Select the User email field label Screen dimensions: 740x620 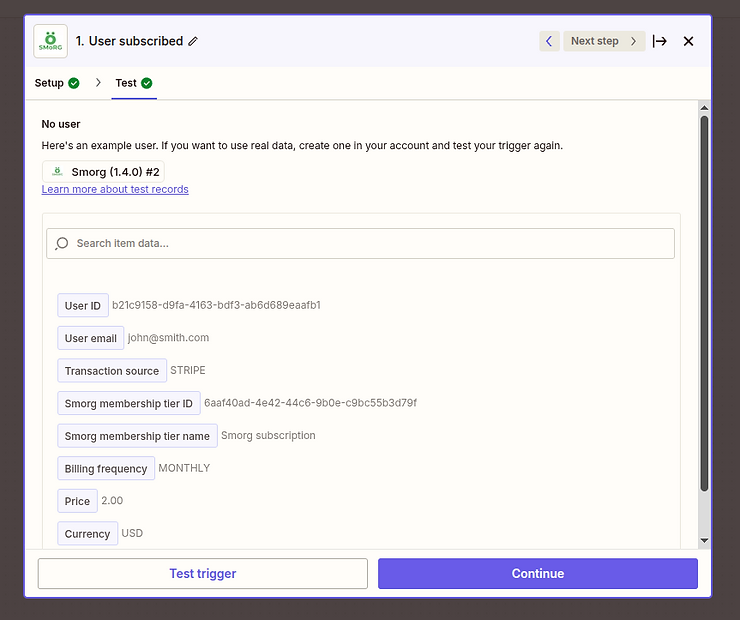click(x=90, y=338)
